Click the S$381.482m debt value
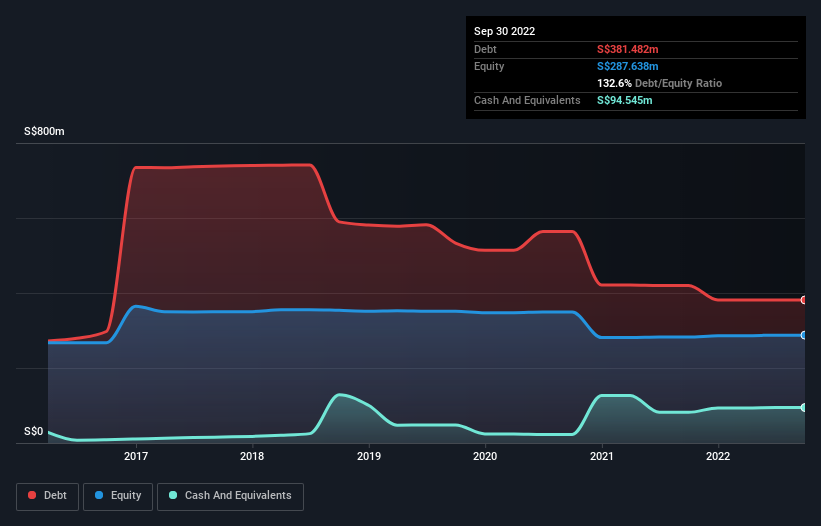Screen dimensions: 821x526 [627, 49]
